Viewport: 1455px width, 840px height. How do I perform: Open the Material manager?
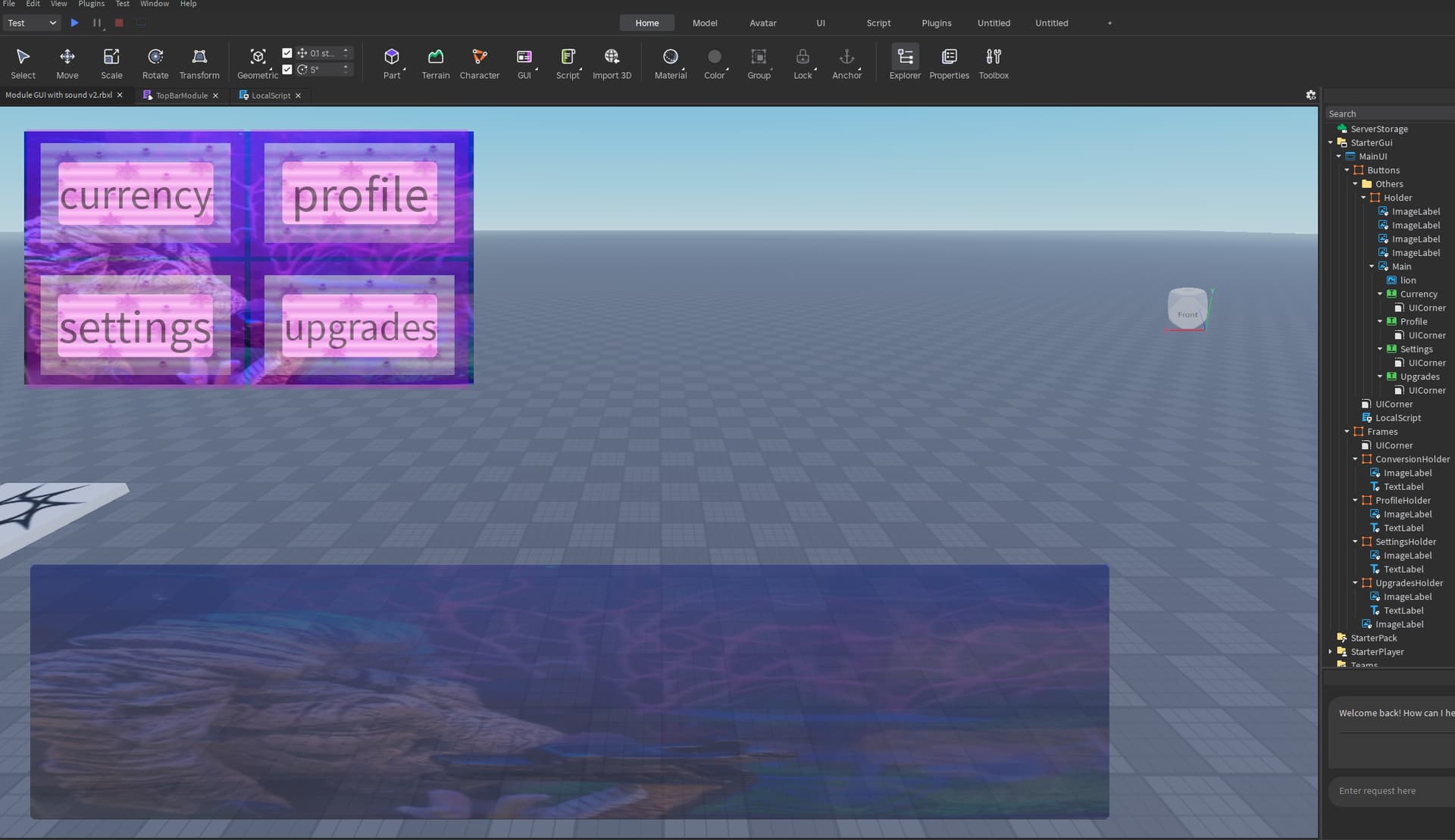pyautogui.click(x=670, y=62)
